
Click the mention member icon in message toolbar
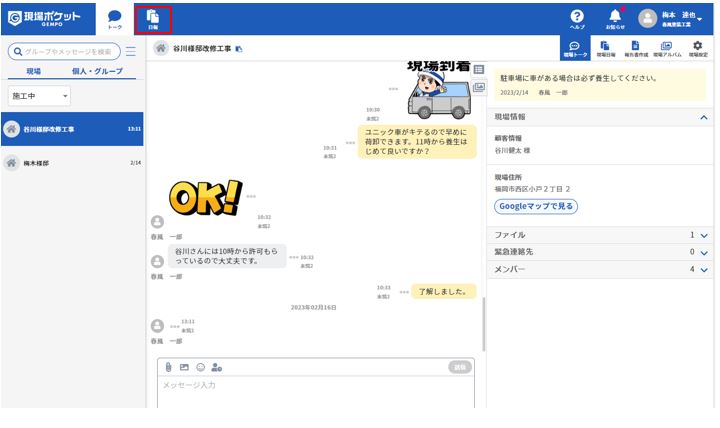coord(217,367)
